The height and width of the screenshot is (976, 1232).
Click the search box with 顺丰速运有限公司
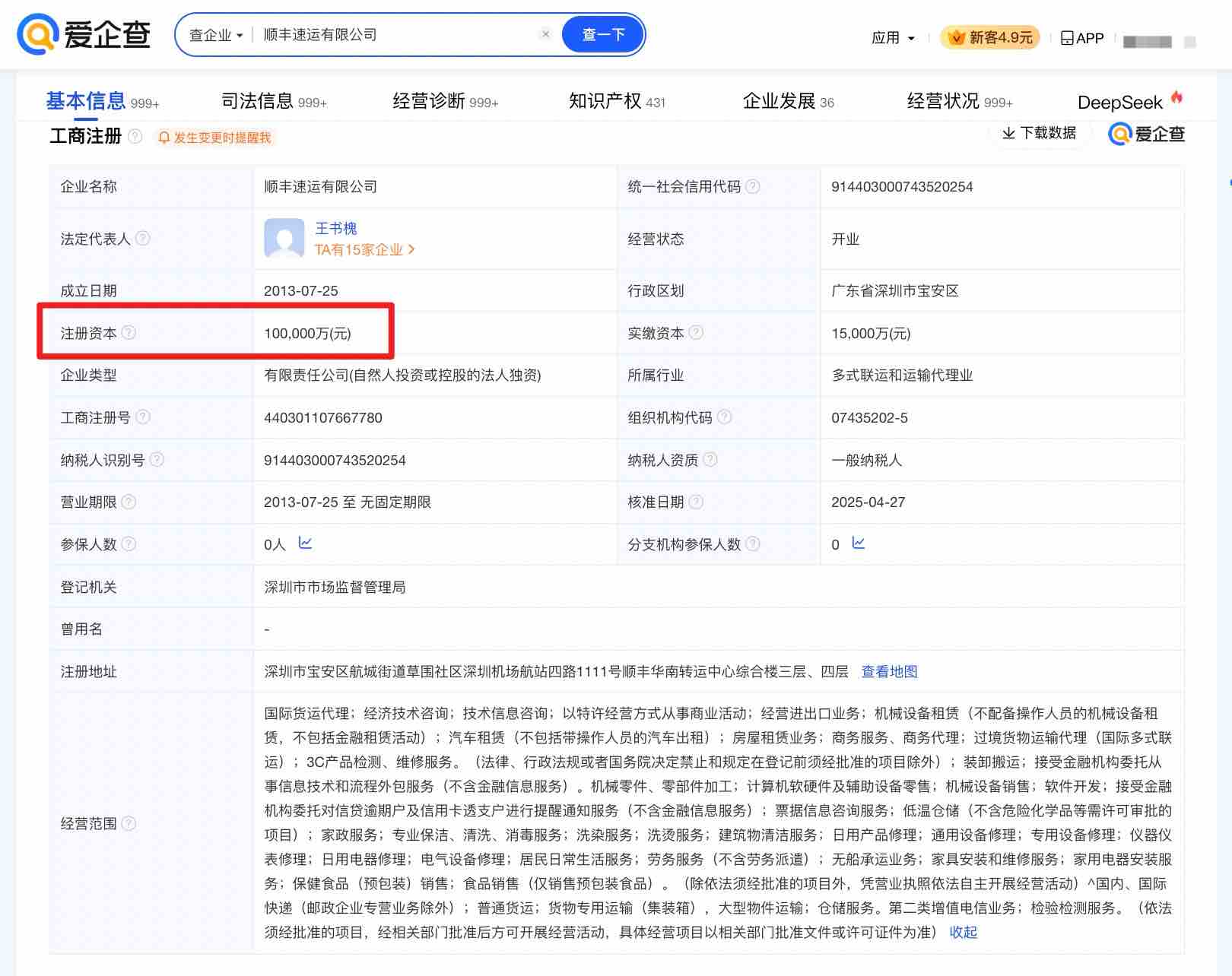[x=395, y=35]
